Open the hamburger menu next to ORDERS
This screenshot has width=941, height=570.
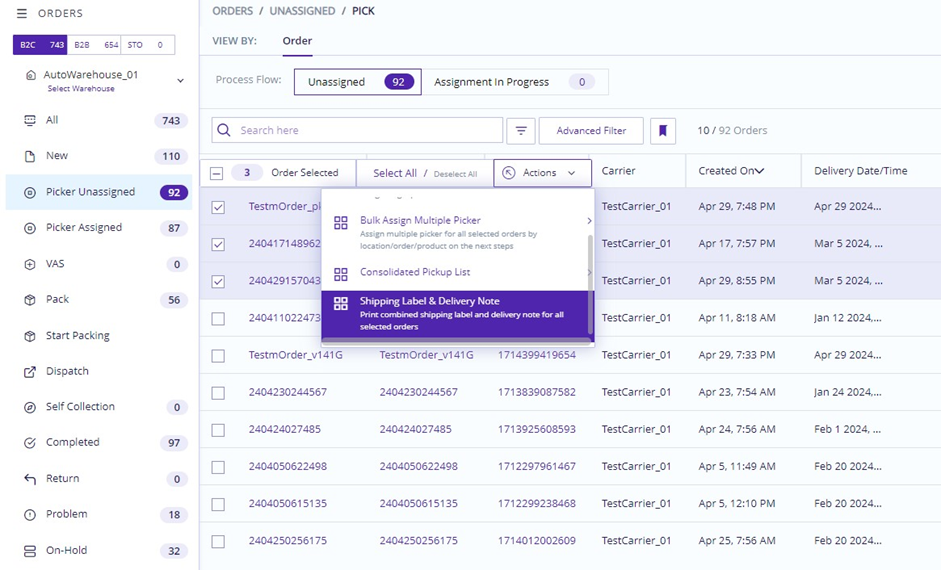[22, 13]
